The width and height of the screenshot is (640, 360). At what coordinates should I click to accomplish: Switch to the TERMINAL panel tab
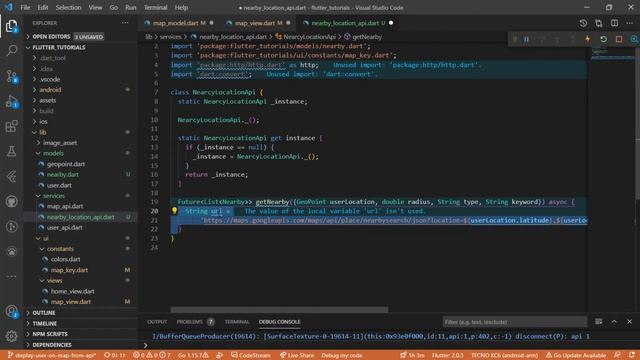[237, 322]
